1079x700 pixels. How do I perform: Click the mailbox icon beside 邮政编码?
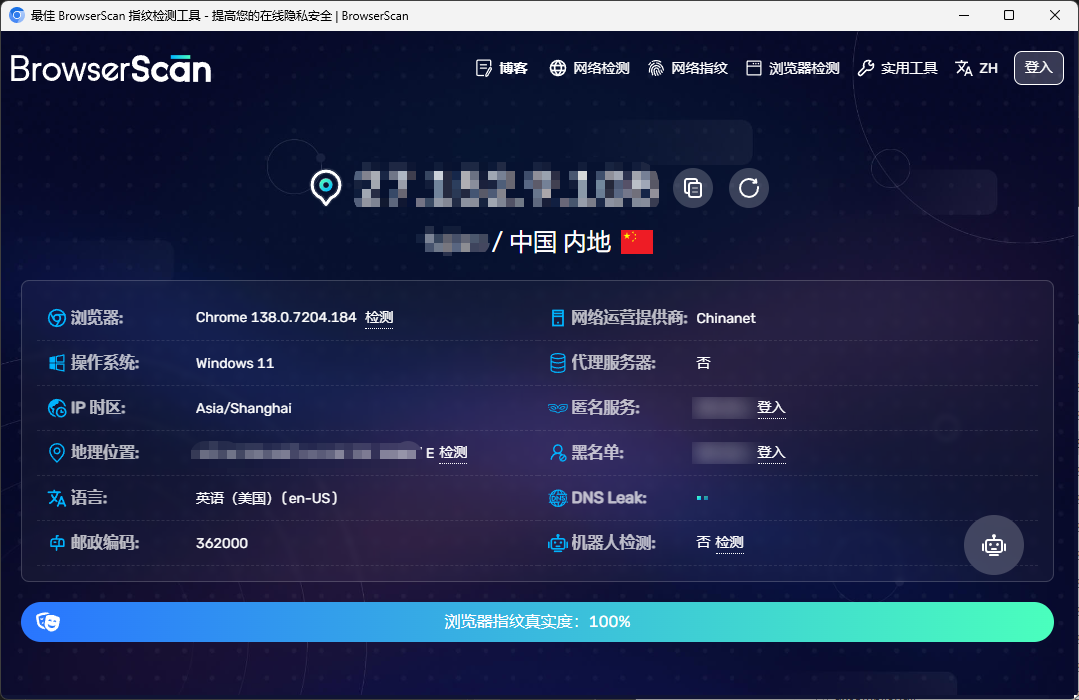[x=57, y=543]
